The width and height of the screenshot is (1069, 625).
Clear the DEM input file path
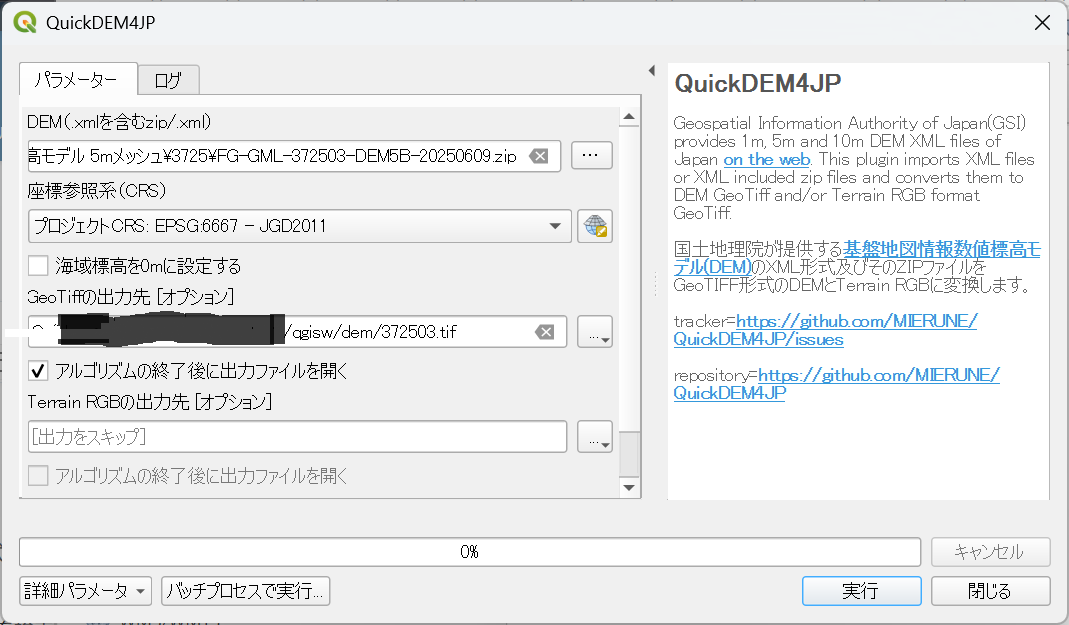pyautogui.click(x=539, y=156)
